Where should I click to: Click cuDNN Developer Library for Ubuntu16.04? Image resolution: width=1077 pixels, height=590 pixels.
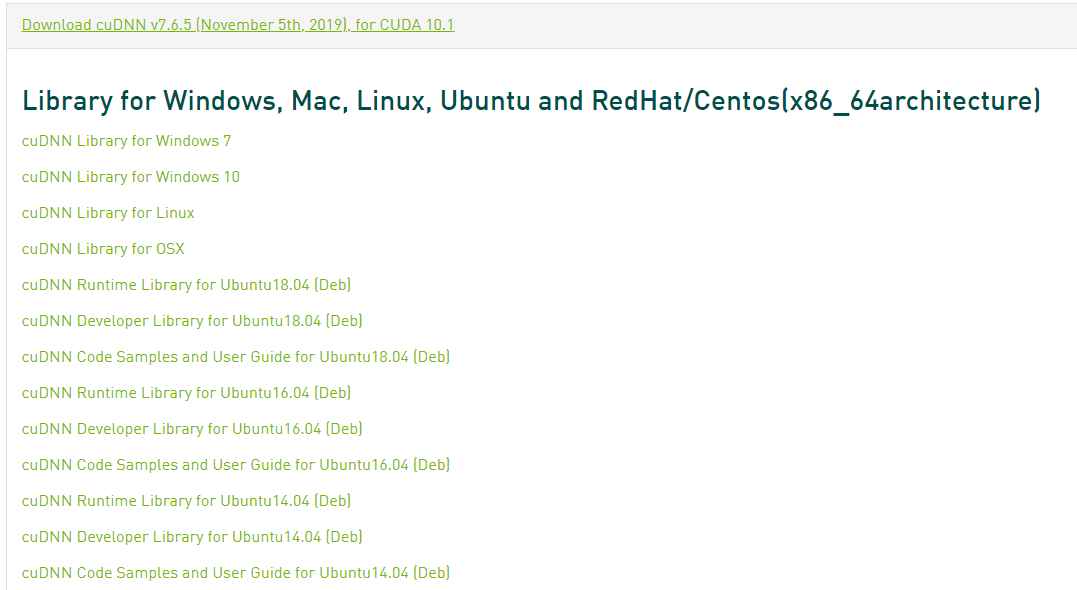(192, 429)
